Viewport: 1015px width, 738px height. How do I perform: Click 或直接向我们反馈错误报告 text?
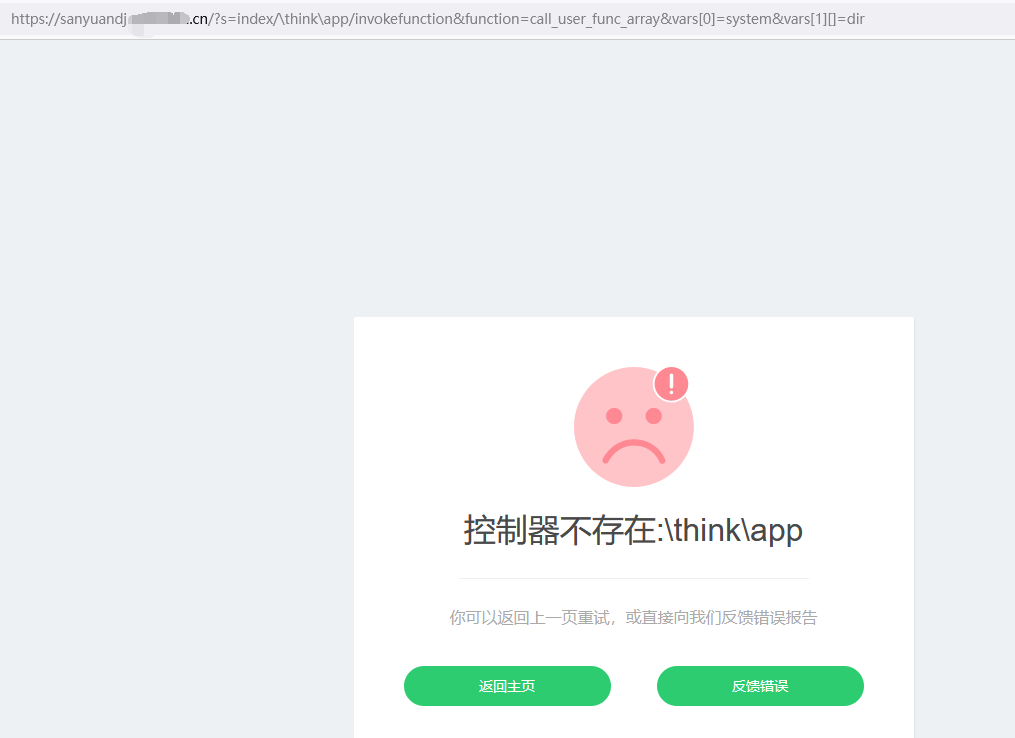tap(721, 618)
